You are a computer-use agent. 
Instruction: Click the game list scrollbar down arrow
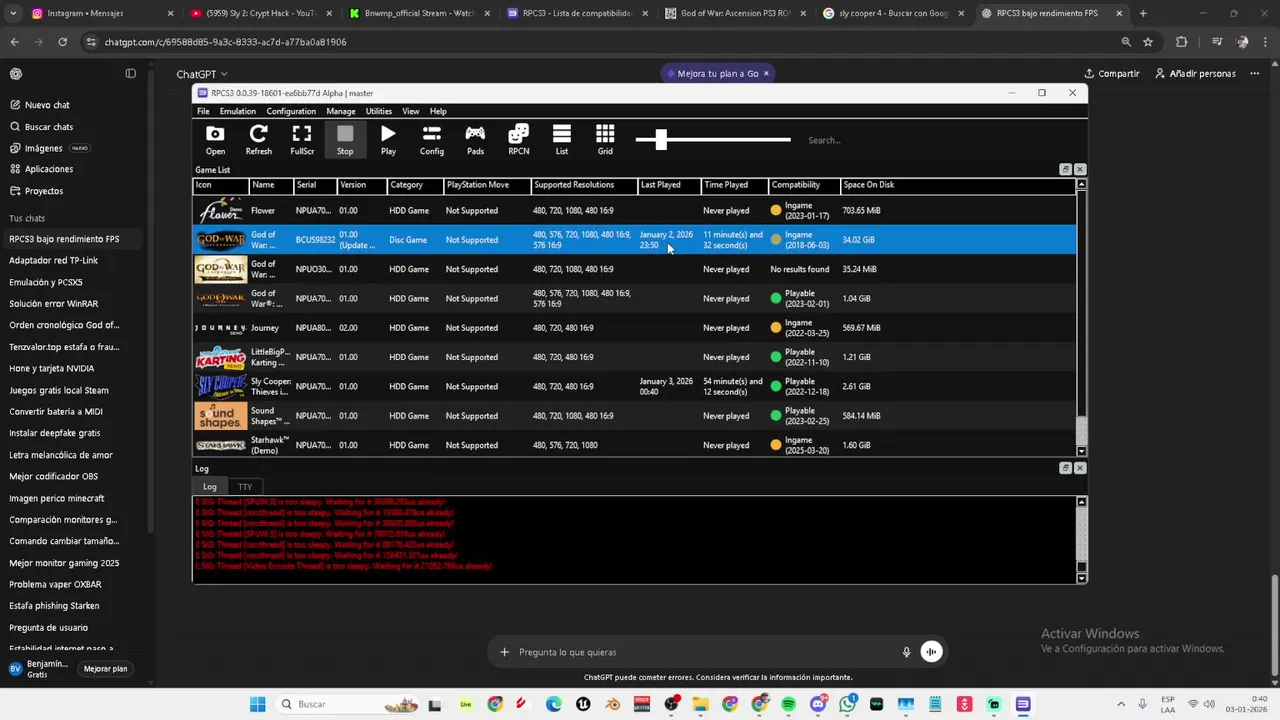[x=1081, y=451]
